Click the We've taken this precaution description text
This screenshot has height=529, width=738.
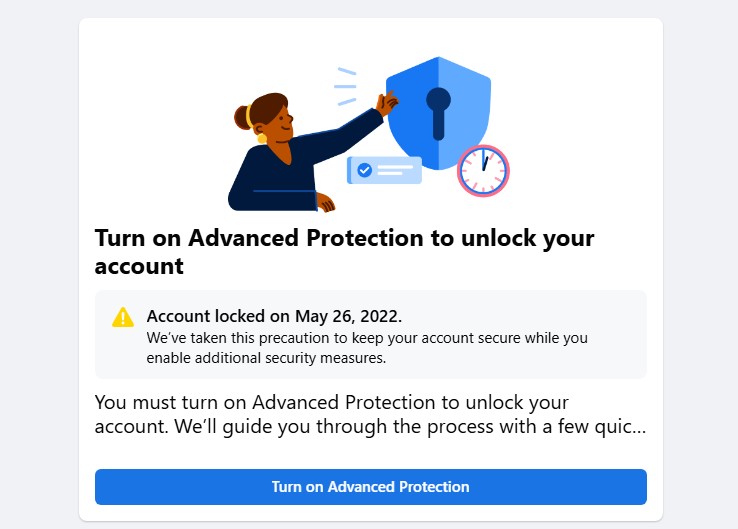tap(367, 348)
